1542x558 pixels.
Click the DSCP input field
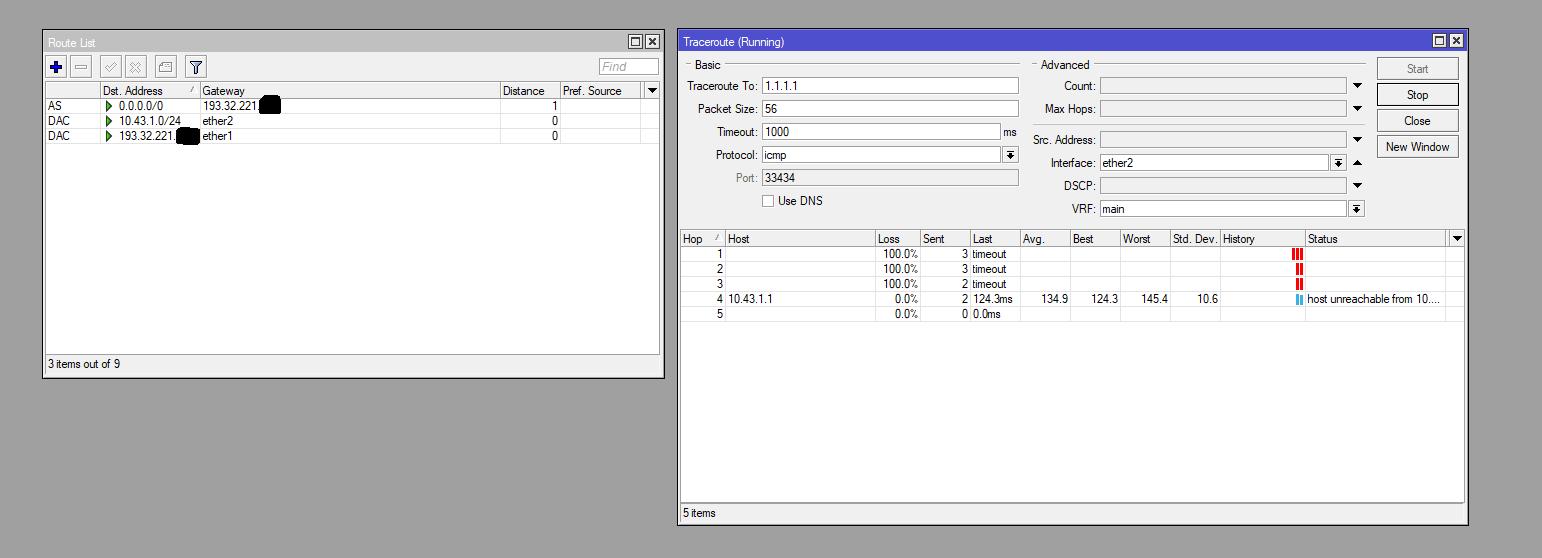[x=1223, y=185]
